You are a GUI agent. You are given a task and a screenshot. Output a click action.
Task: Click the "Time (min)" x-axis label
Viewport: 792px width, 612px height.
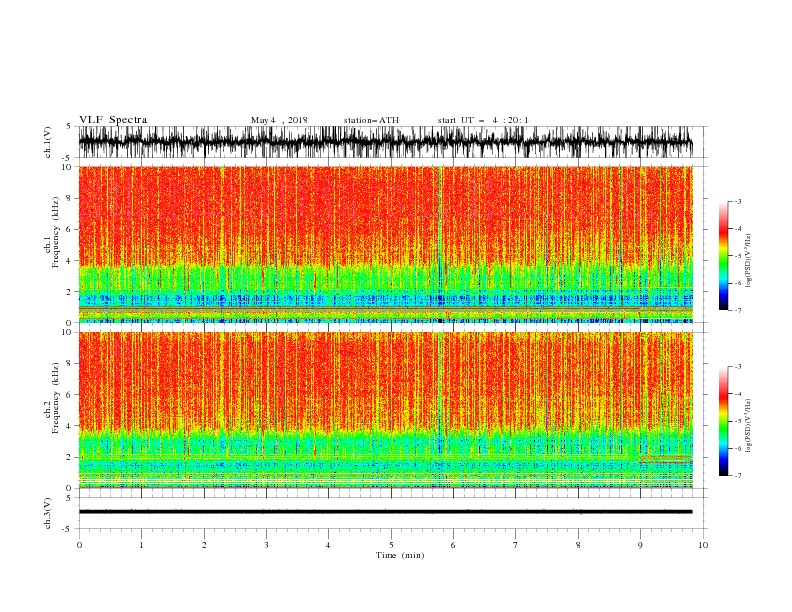pyautogui.click(x=400, y=555)
